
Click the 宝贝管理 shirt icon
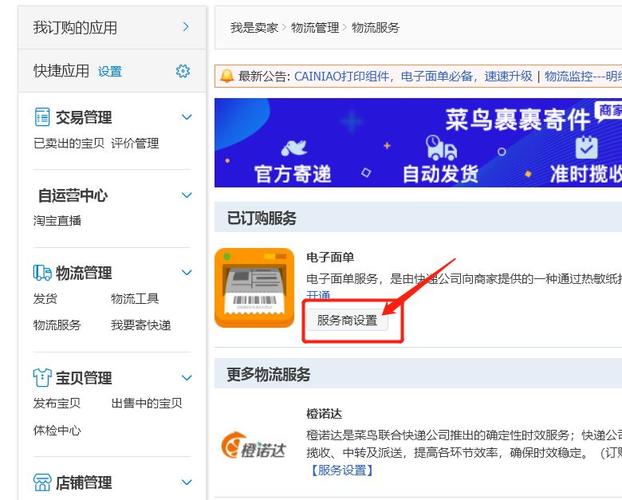pyautogui.click(x=42, y=377)
